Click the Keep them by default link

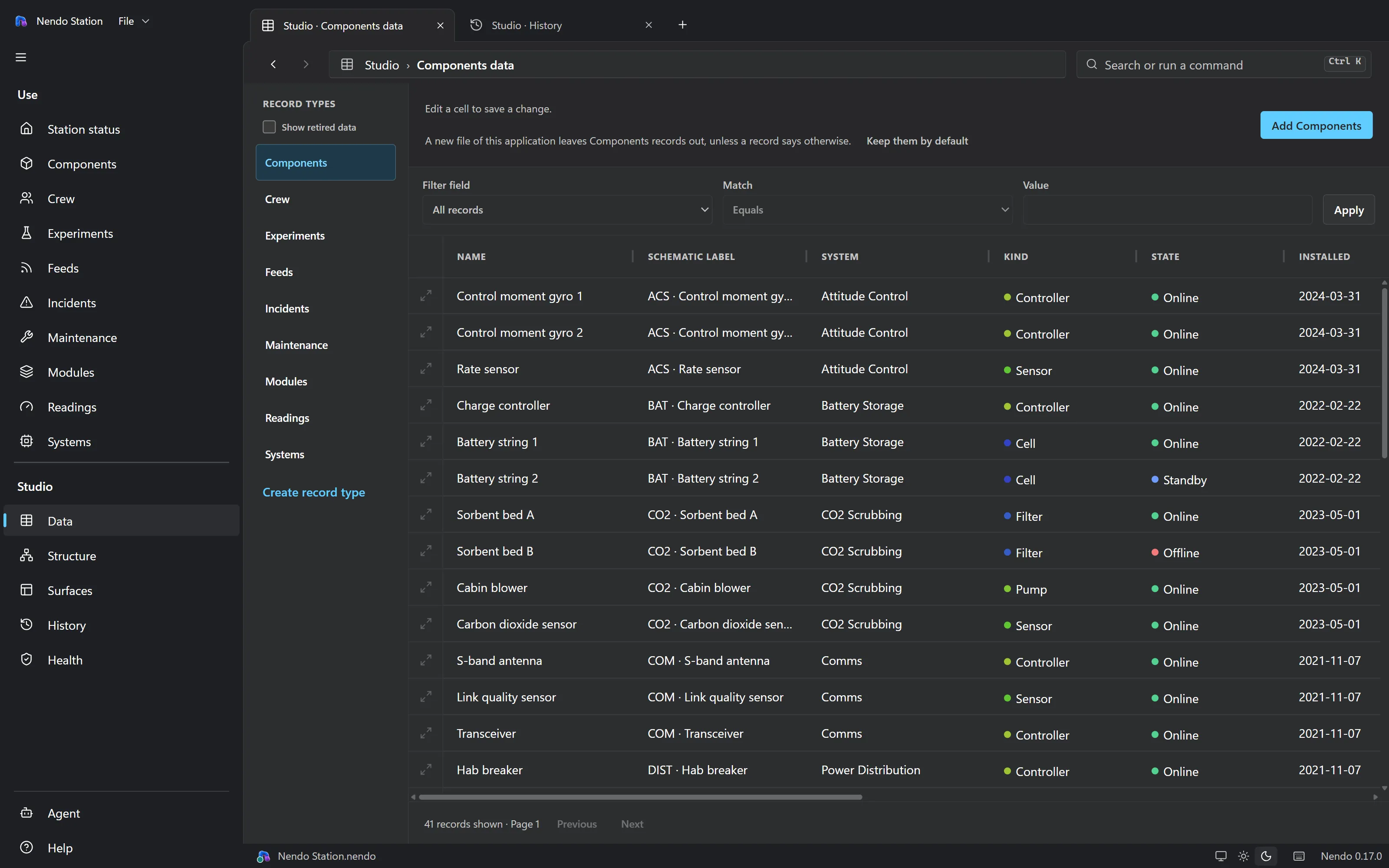point(917,141)
